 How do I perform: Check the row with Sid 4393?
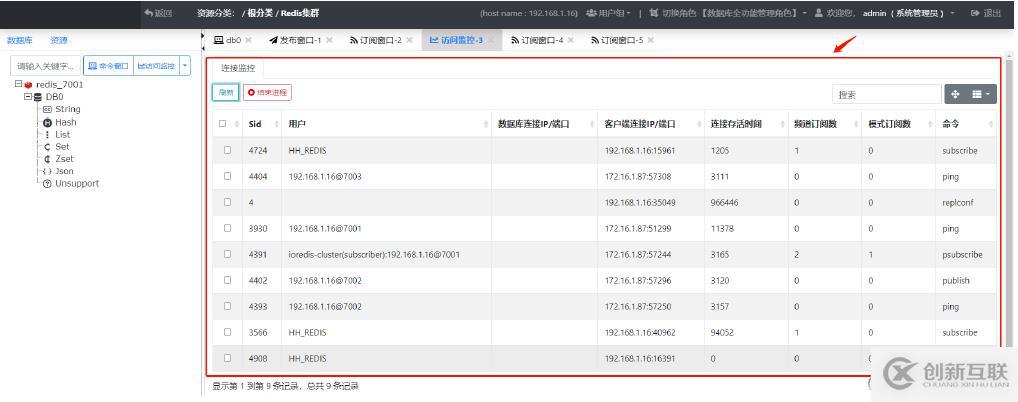click(x=227, y=306)
